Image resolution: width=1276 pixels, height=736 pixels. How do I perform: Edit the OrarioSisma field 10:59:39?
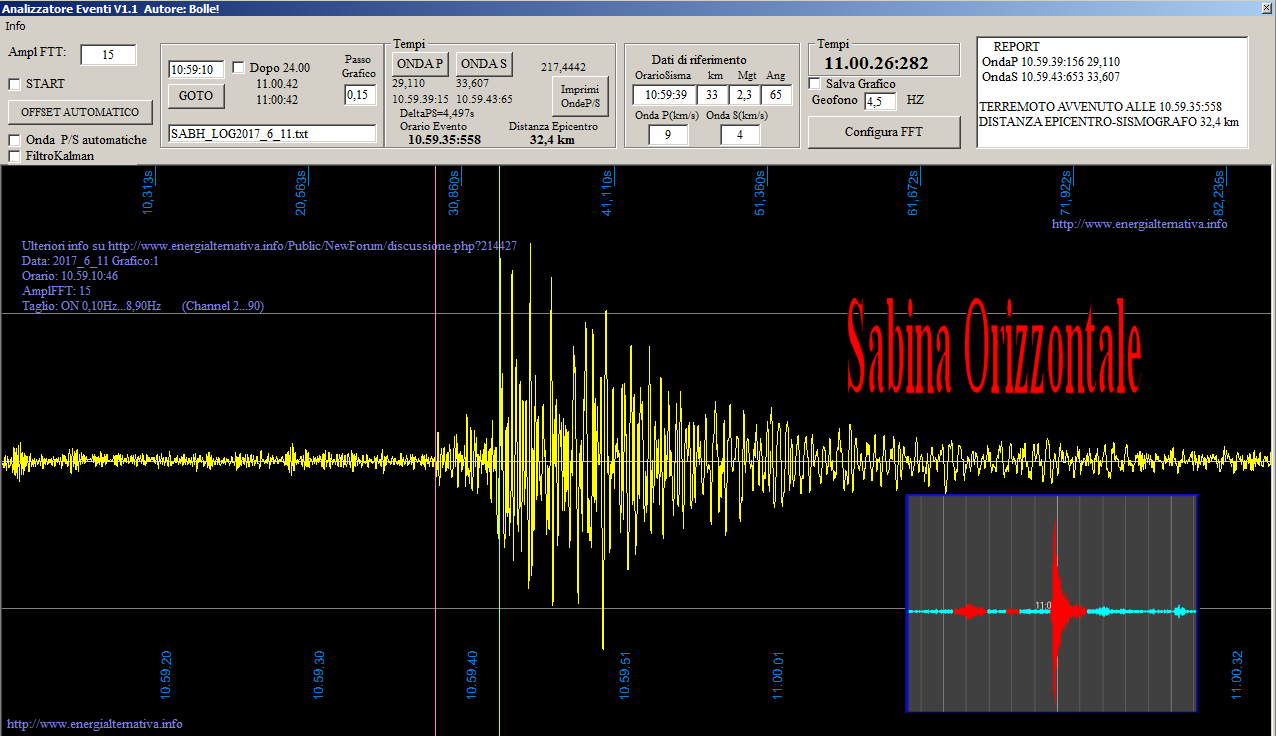pyautogui.click(x=664, y=95)
